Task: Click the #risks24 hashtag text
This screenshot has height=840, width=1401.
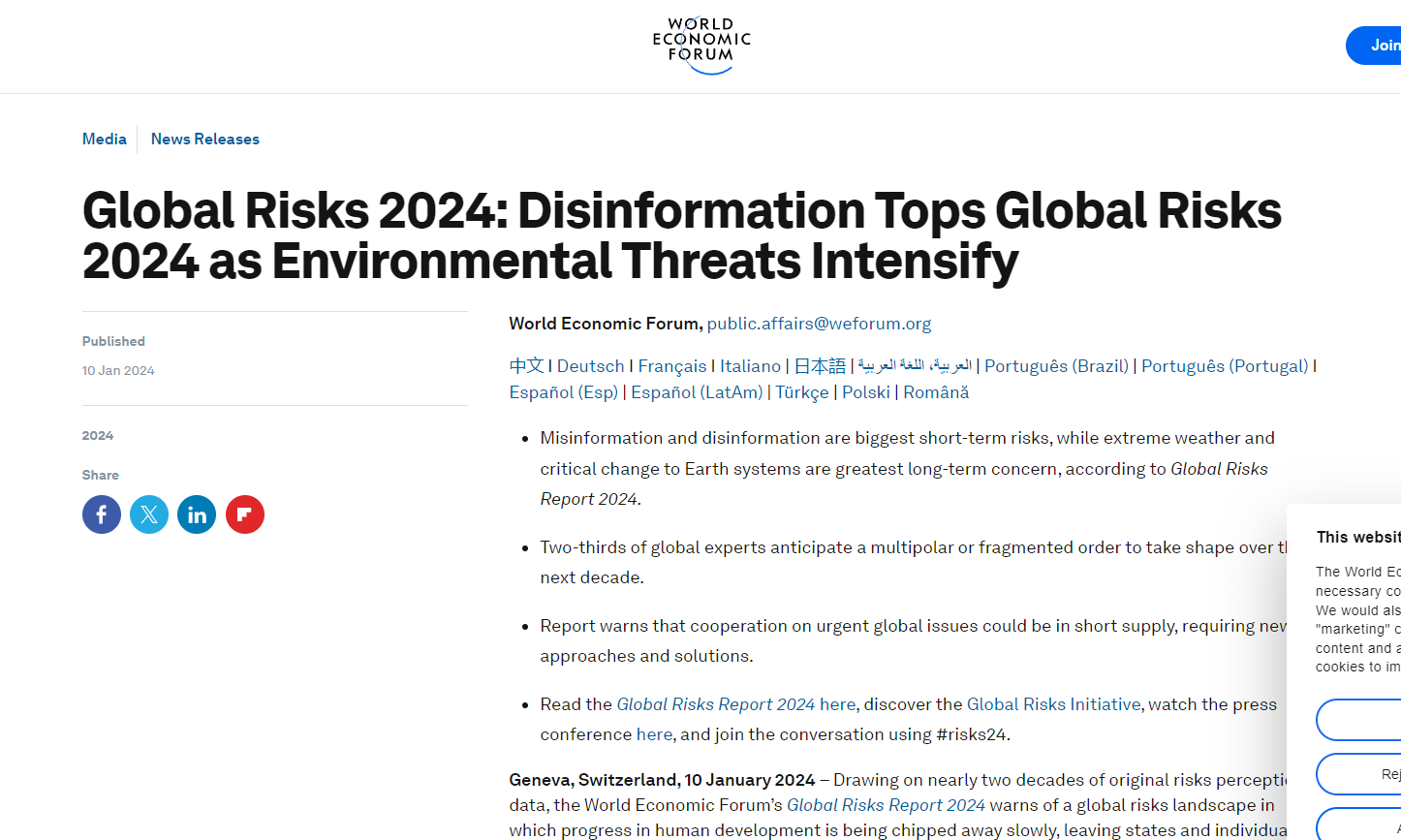Action: click(x=972, y=734)
